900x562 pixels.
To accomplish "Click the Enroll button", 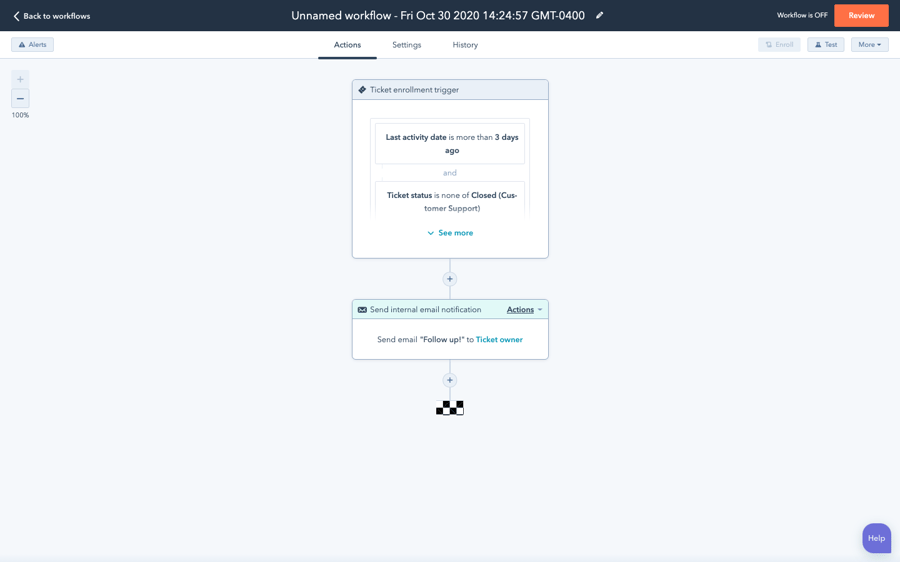I will coord(779,44).
